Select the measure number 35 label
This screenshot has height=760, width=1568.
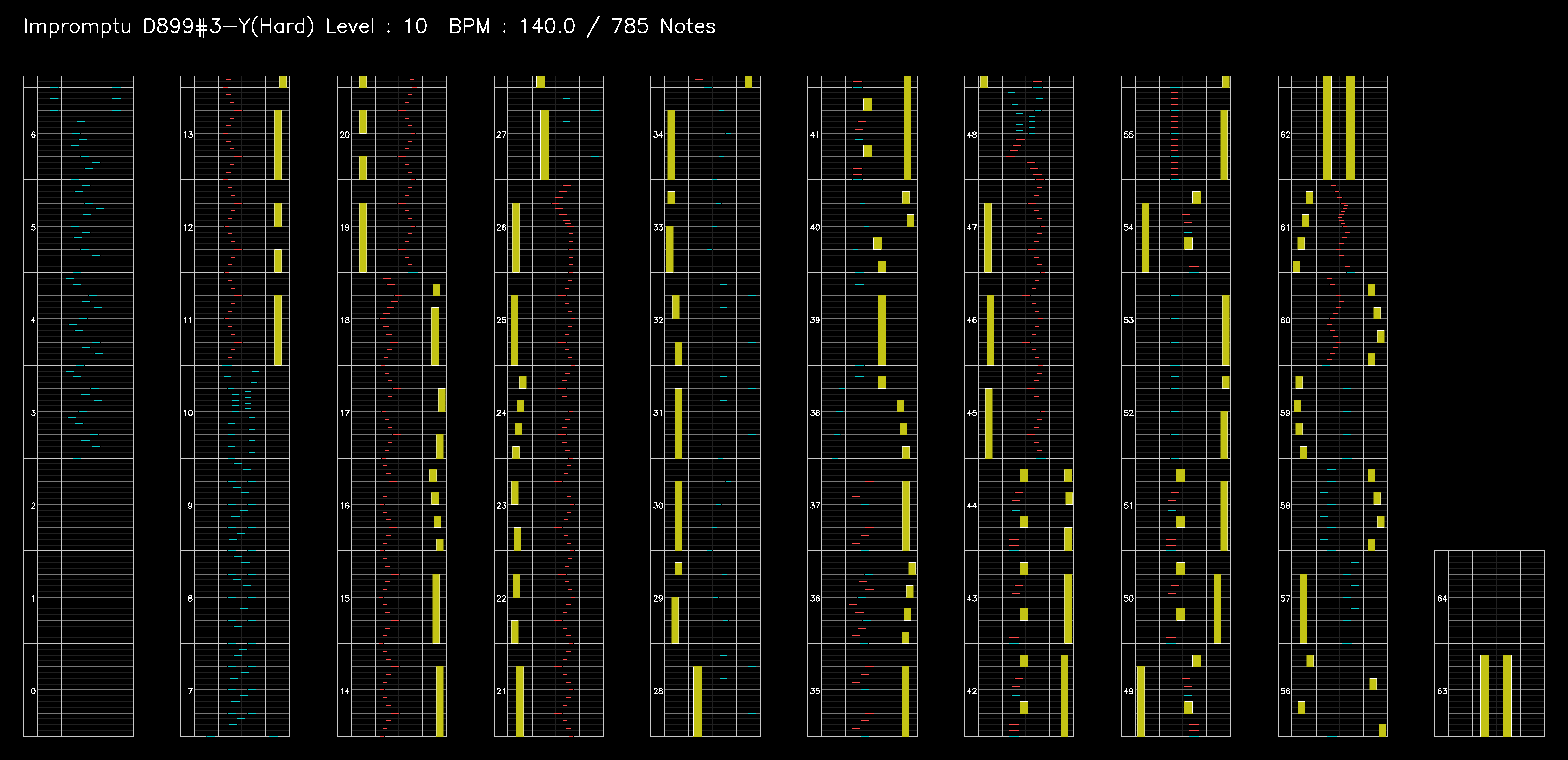pyautogui.click(x=815, y=690)
